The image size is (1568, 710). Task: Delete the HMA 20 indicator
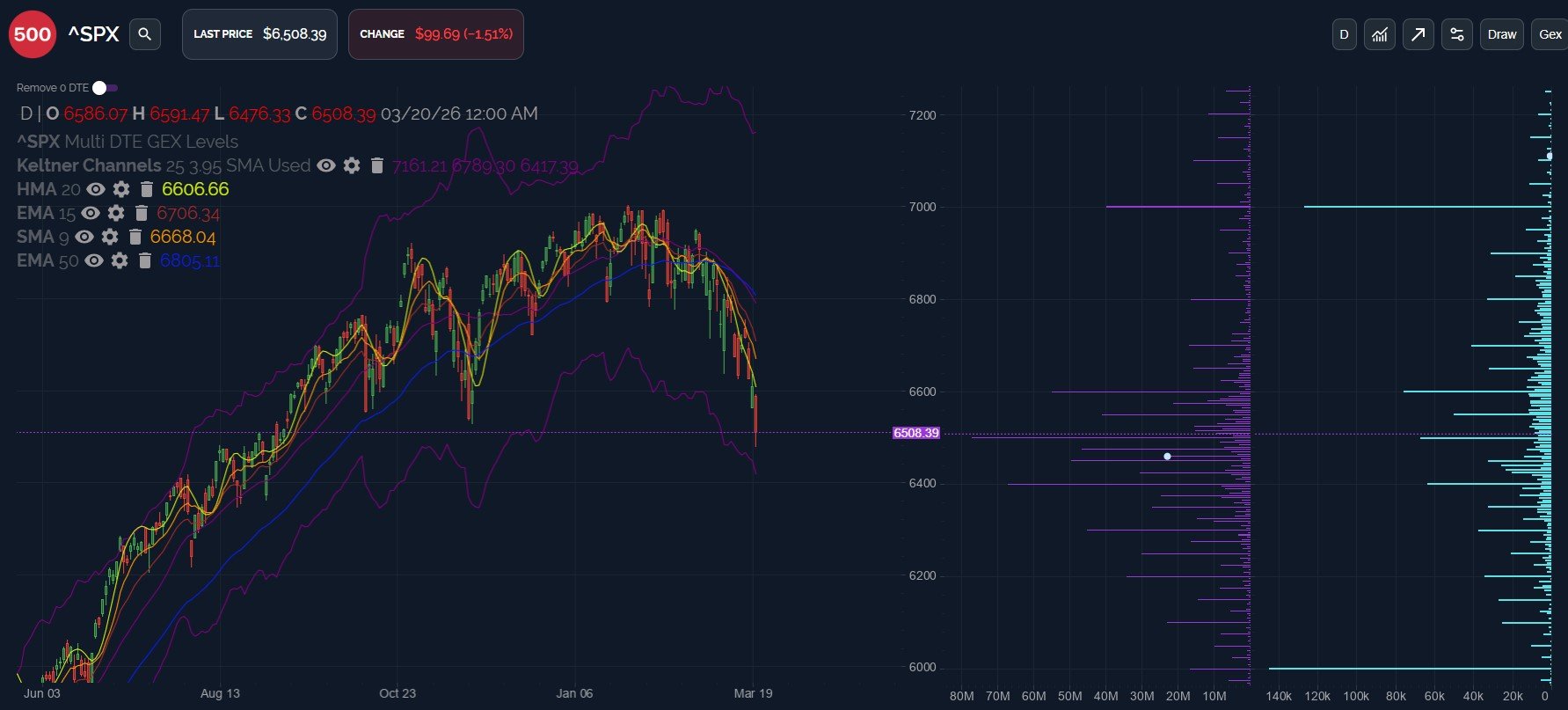pos(147,189)
